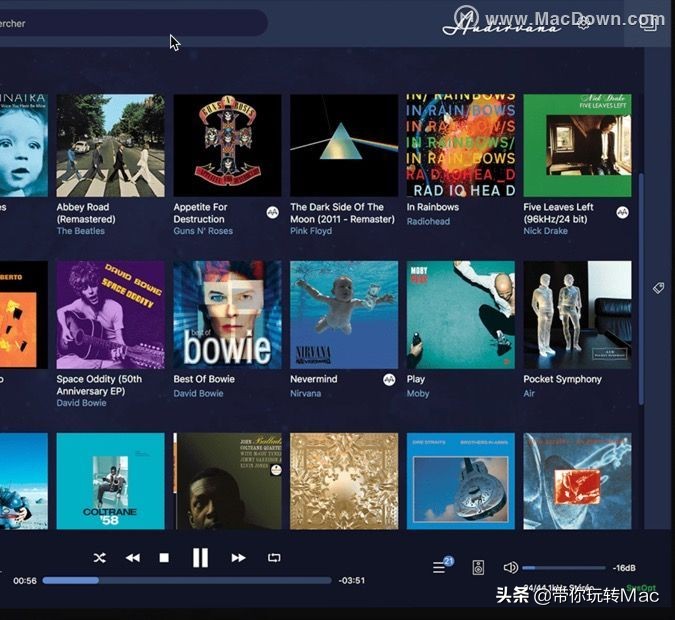The image size is (675, 620).
Task: Open The Dark Side Of The Moon cover
Action: (344, 146)
